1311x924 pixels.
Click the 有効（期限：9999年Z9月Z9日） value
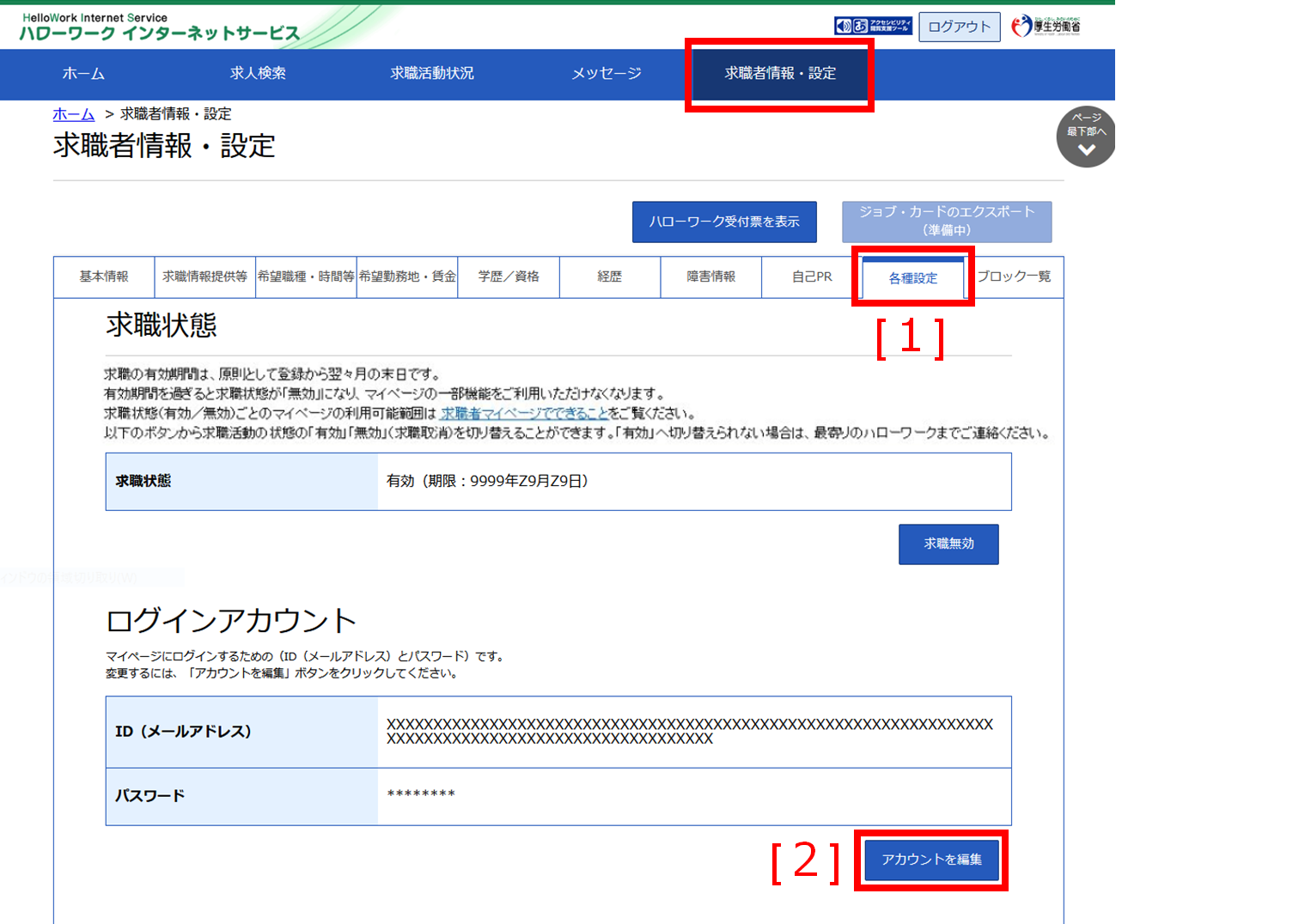click(x=487, y=481)
